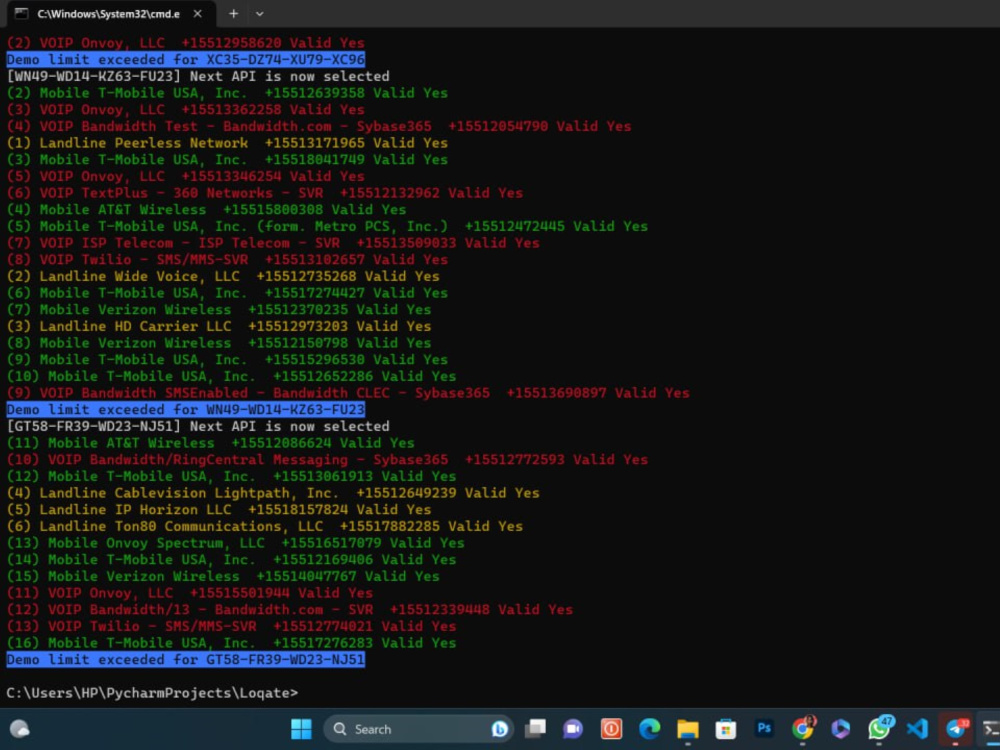Open Bing chat icon in search box
Image resolution: width=1000 pixels, height=750 pixels.
(x=499, y=729)
